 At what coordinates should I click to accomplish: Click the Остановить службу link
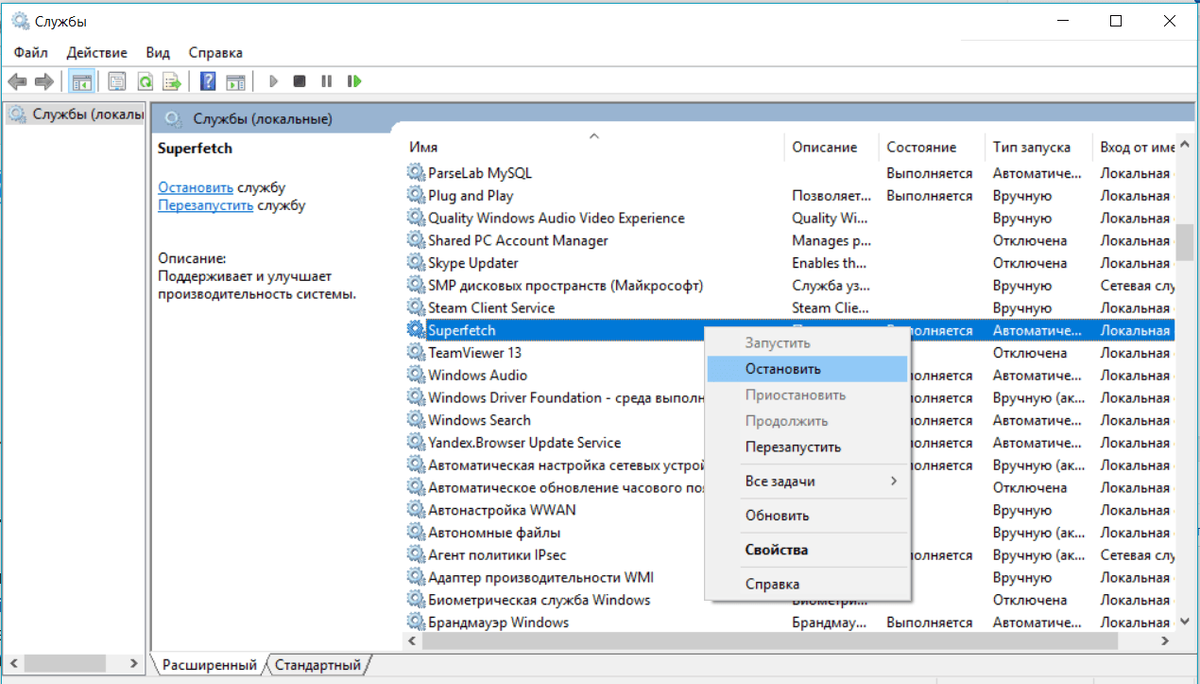196,187
